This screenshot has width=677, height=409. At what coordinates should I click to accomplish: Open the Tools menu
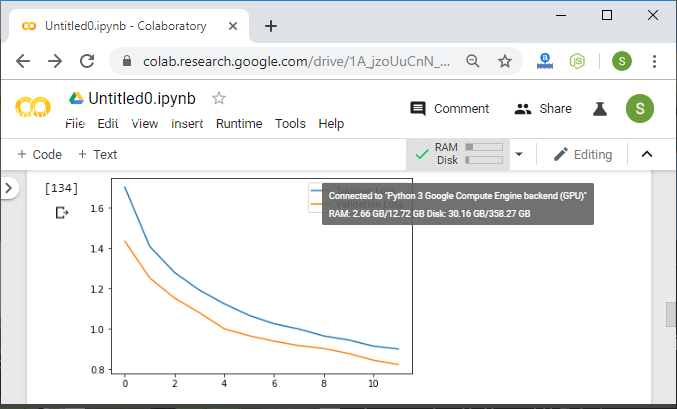(290, 124)
